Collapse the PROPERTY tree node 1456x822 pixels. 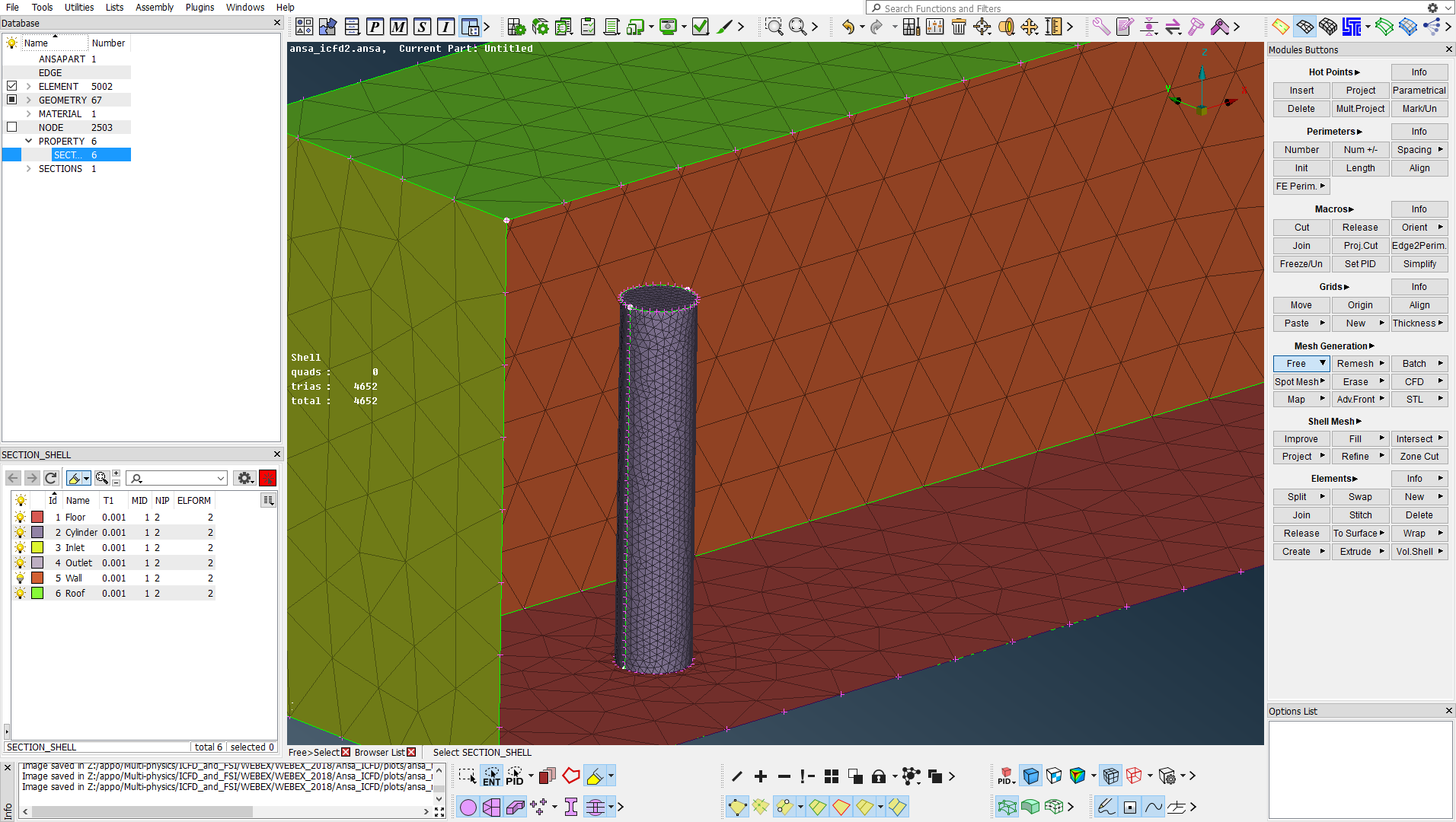click(29, 142)
